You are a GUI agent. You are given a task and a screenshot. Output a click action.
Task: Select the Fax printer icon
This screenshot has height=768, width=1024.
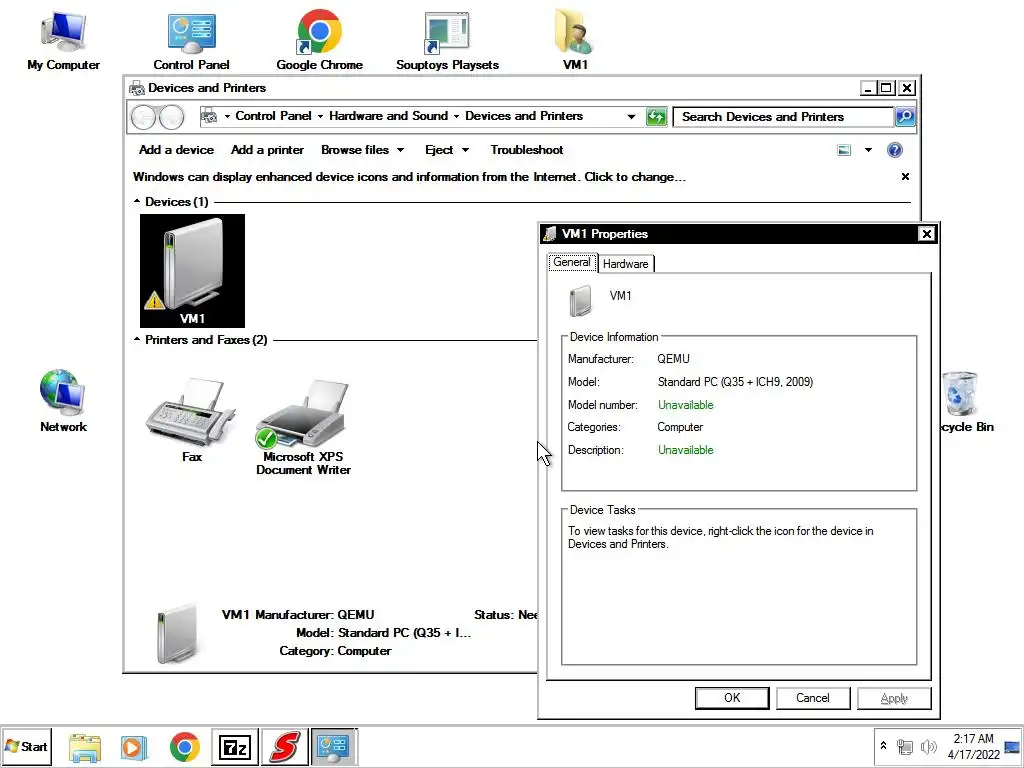click(x=192, y=421)
